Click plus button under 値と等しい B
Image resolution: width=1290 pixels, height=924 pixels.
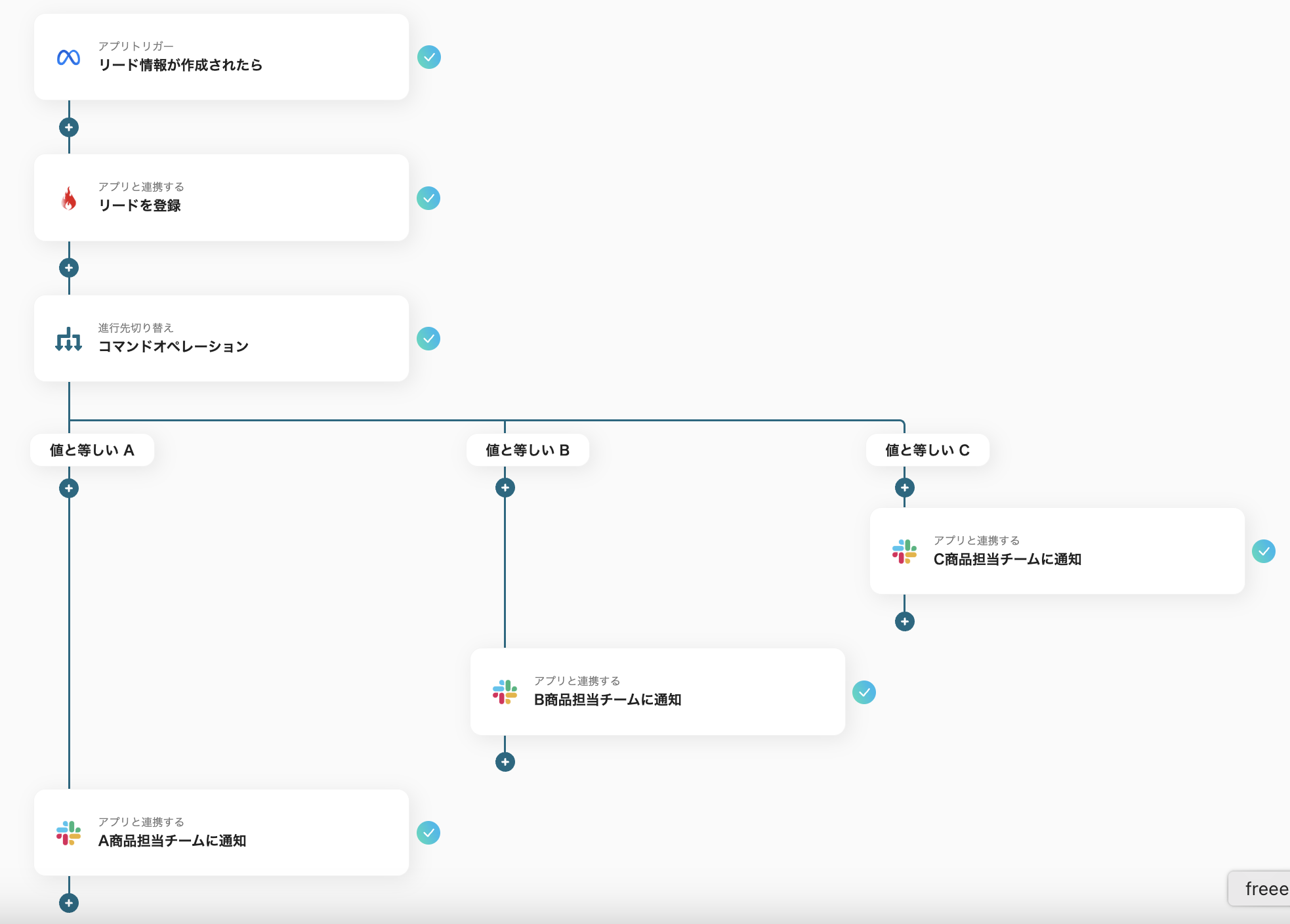(505, 488)
